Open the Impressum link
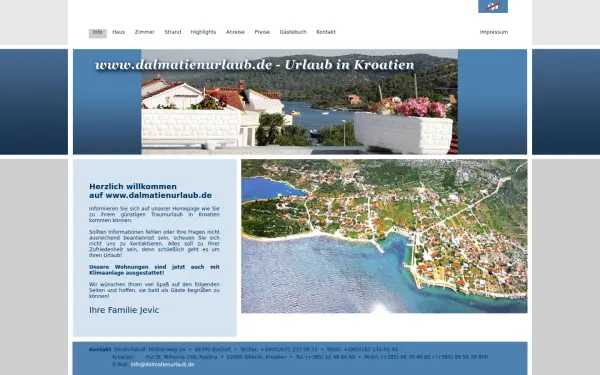600x375 pixels. click(494, 32)
